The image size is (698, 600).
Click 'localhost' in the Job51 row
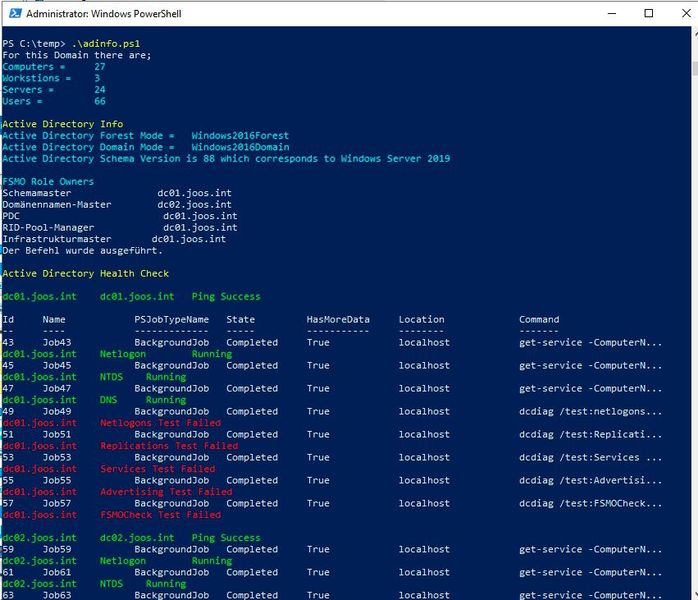click(424, 435)
